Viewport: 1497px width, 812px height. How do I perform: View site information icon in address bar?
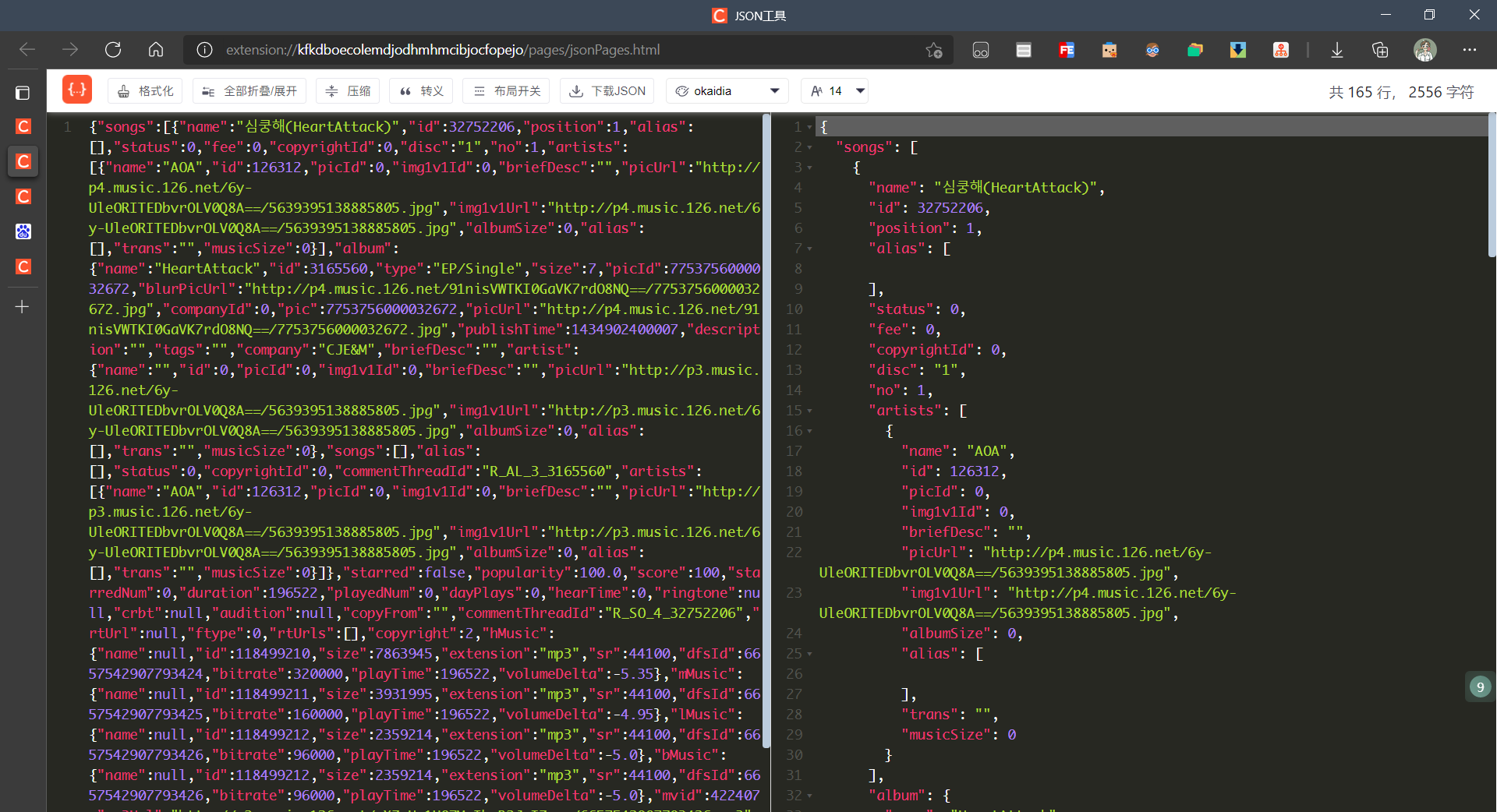(204, 50)
